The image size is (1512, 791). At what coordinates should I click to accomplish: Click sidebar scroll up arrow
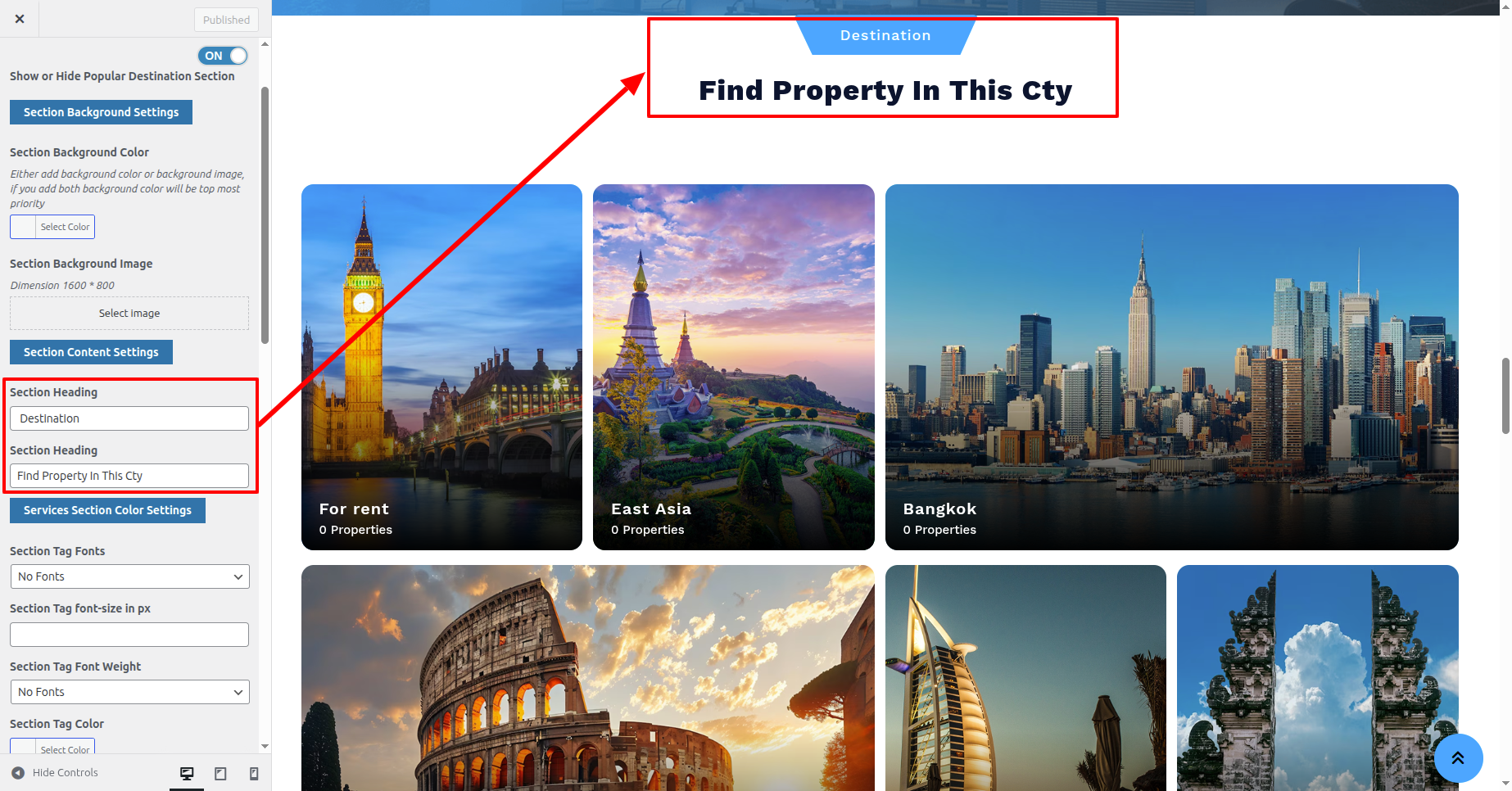(x=265, y=44)
